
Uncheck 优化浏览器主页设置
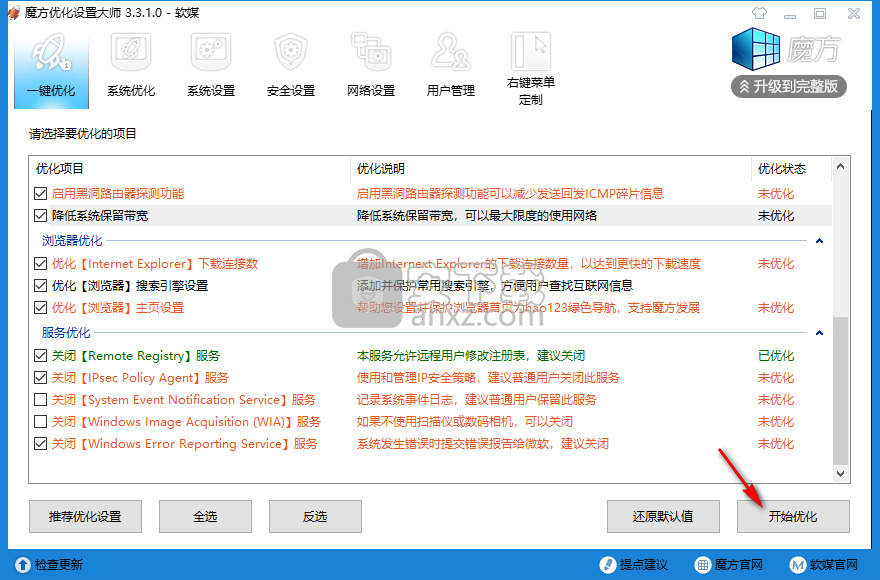[x=40, y=308]
